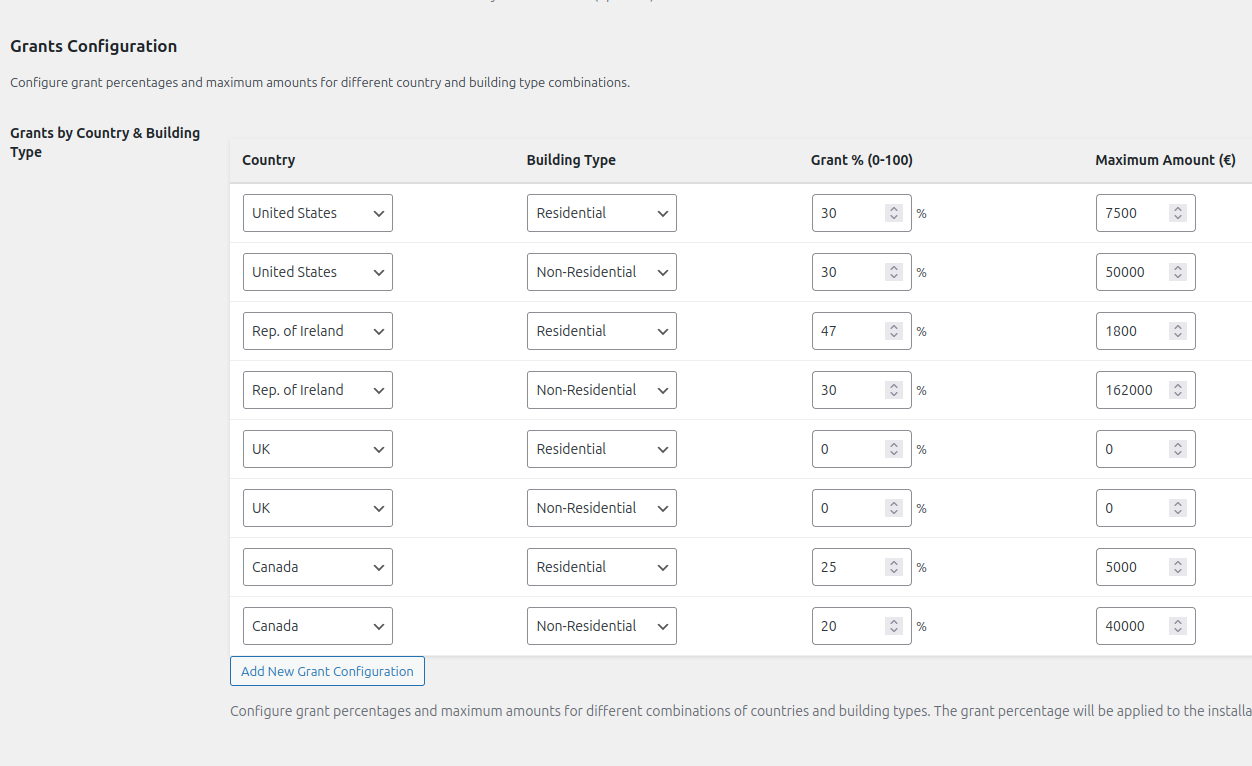Click the grant percentage field showing 30 for United States

850,212
